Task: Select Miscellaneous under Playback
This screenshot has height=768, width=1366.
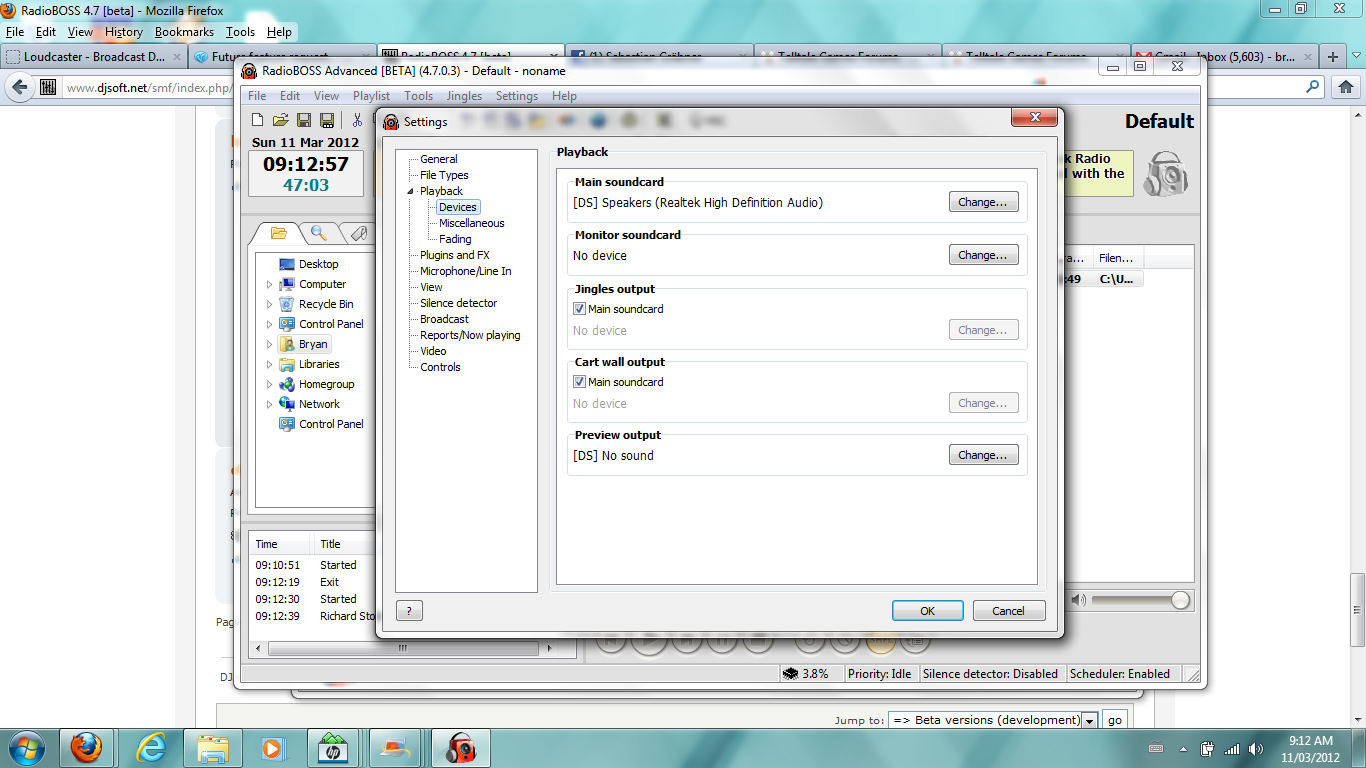Action: pyautogui.click(x=472, y=223)
